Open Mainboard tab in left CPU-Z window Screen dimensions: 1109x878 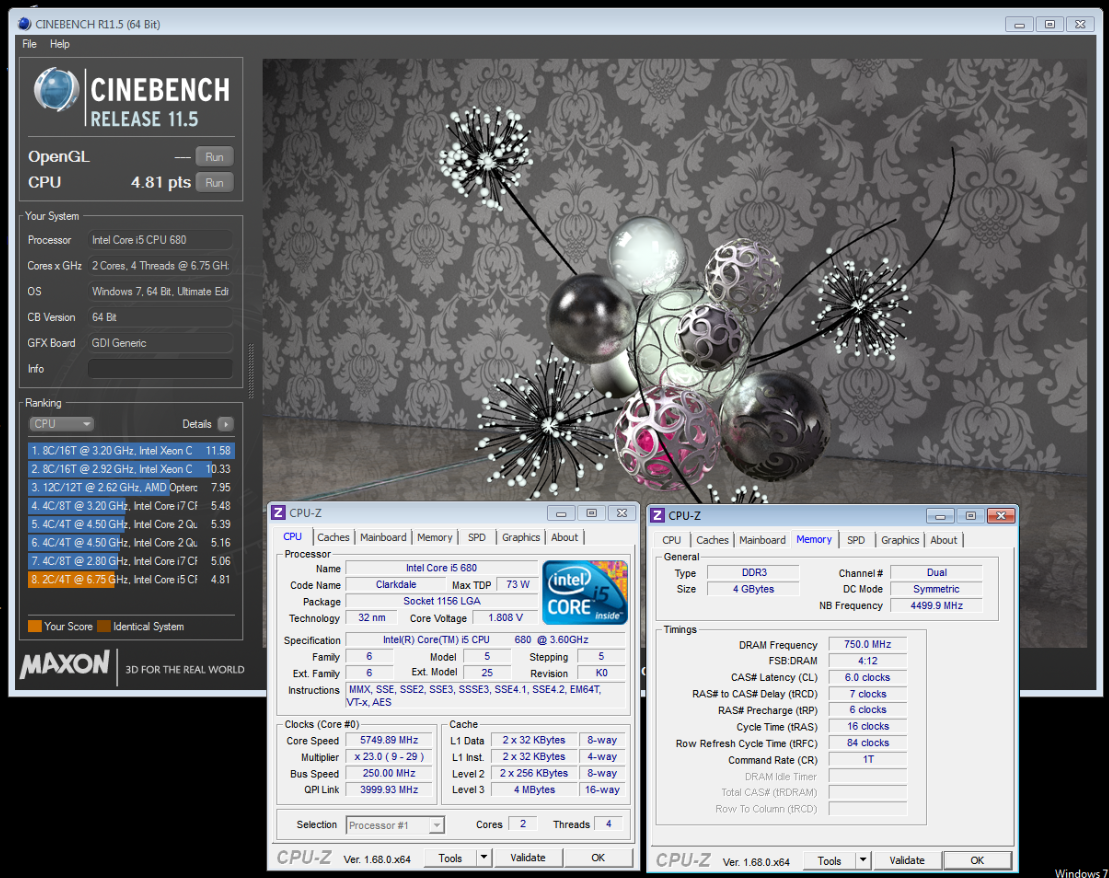pos(383,537)
